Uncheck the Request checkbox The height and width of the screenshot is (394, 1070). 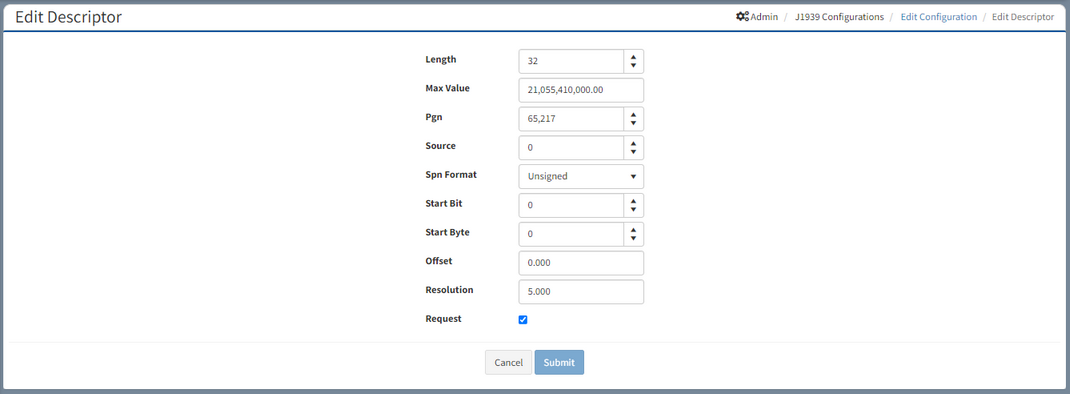(523, 320)
